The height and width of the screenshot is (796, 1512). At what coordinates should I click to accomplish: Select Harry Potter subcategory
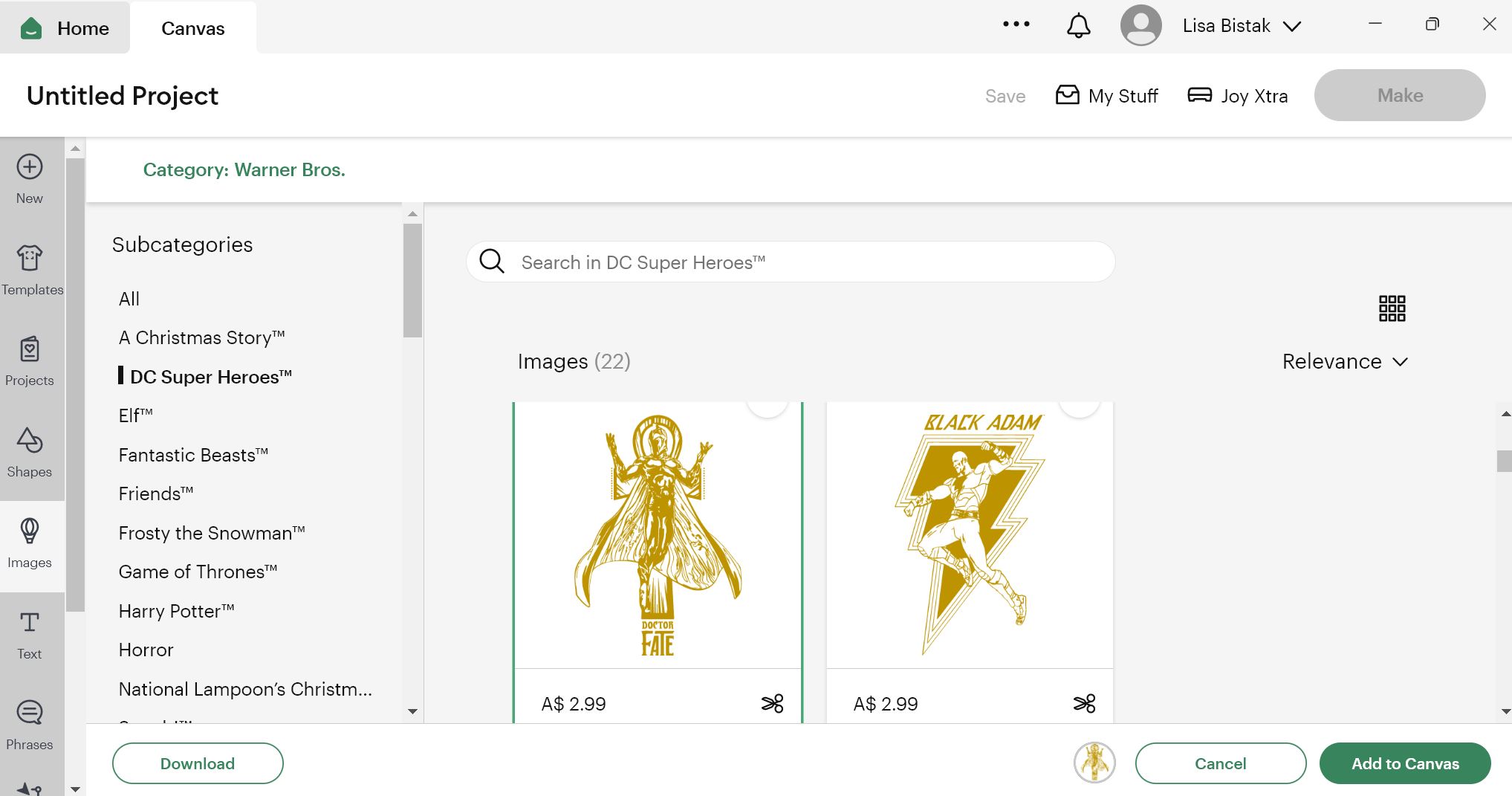(177, 611)
